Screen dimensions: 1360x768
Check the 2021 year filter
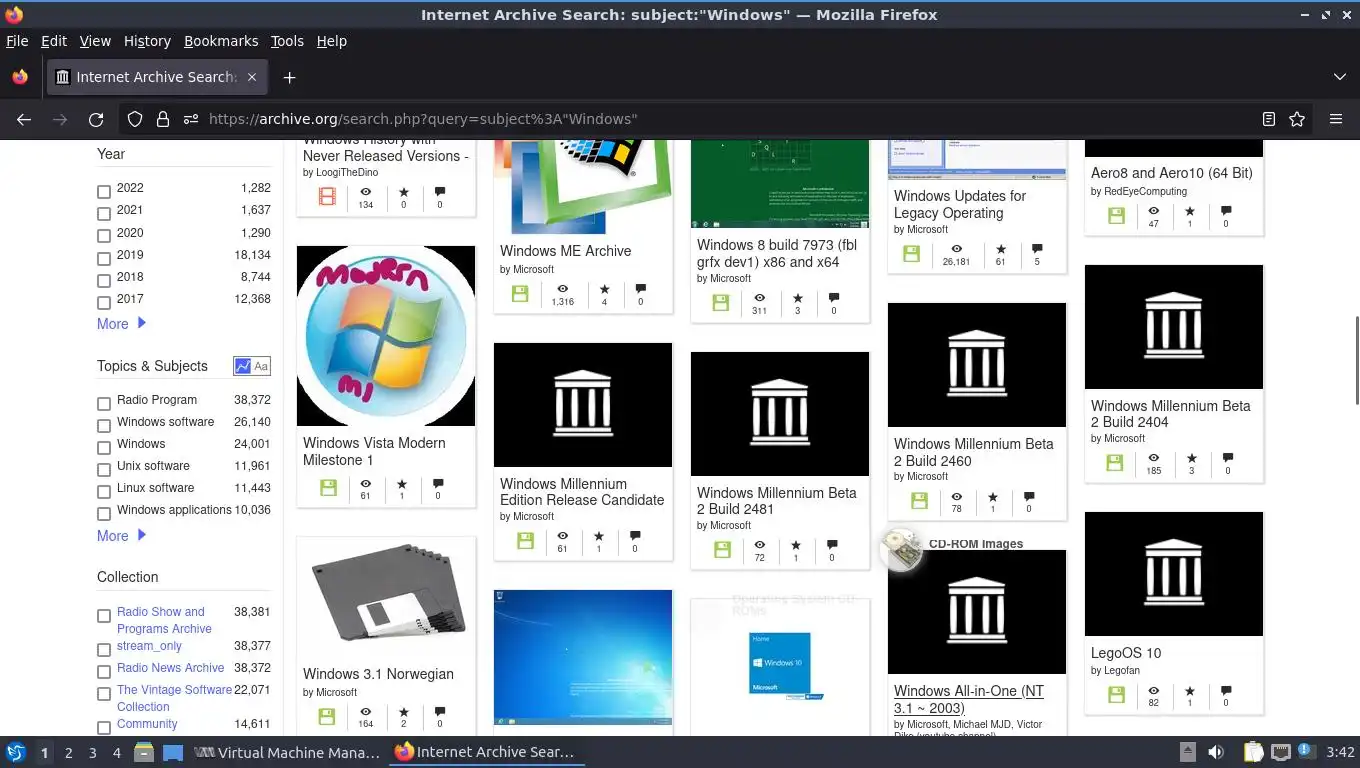(x=104, y=213)
